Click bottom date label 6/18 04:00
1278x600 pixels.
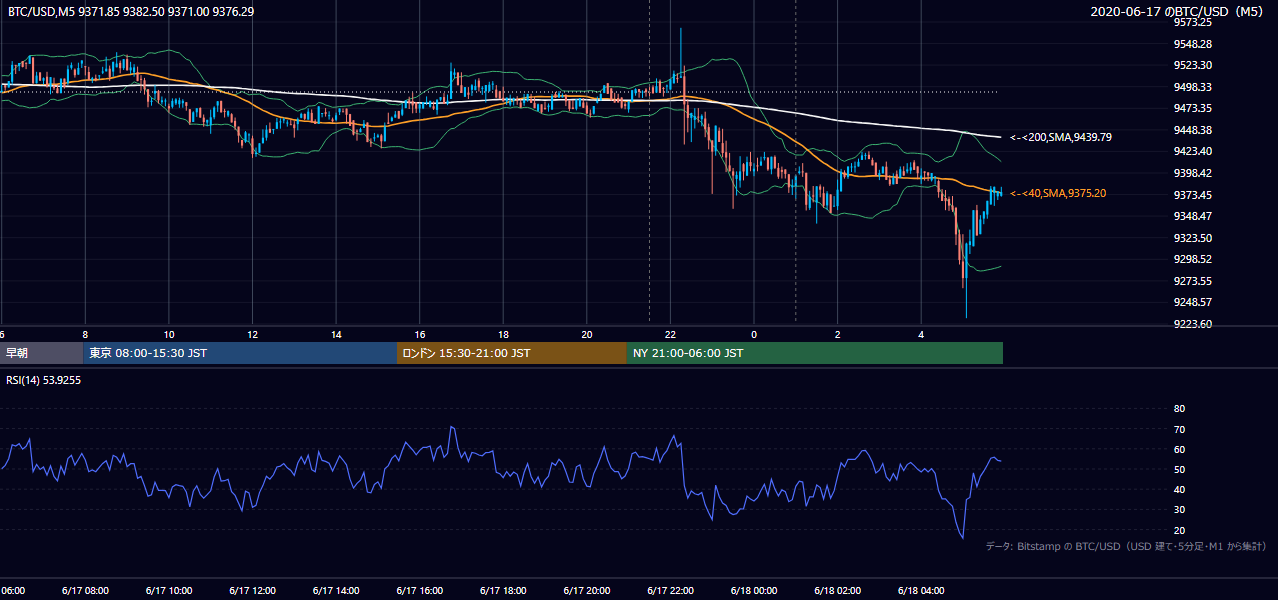(921, 591)
